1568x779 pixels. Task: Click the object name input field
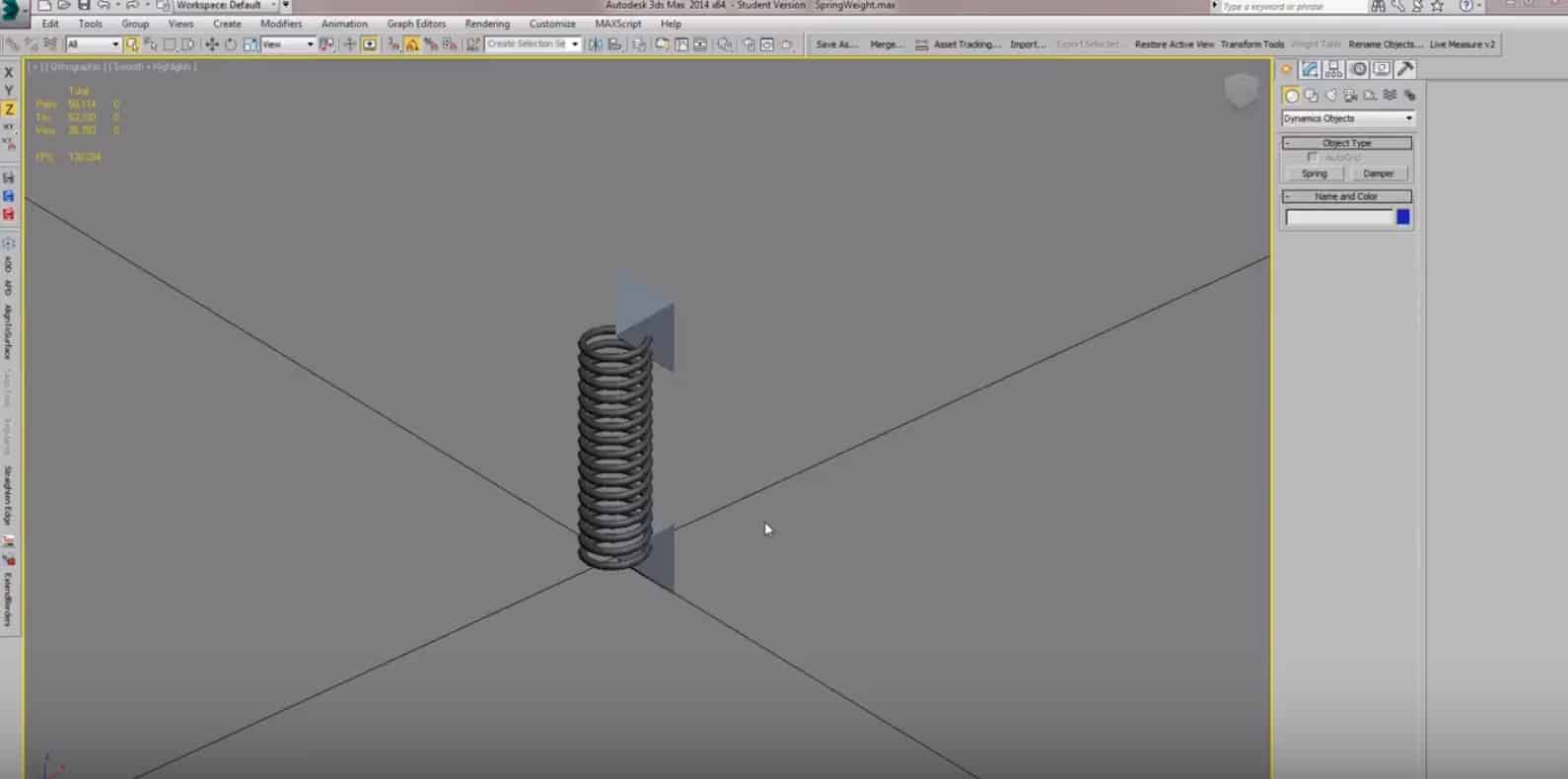[1338, 217]
